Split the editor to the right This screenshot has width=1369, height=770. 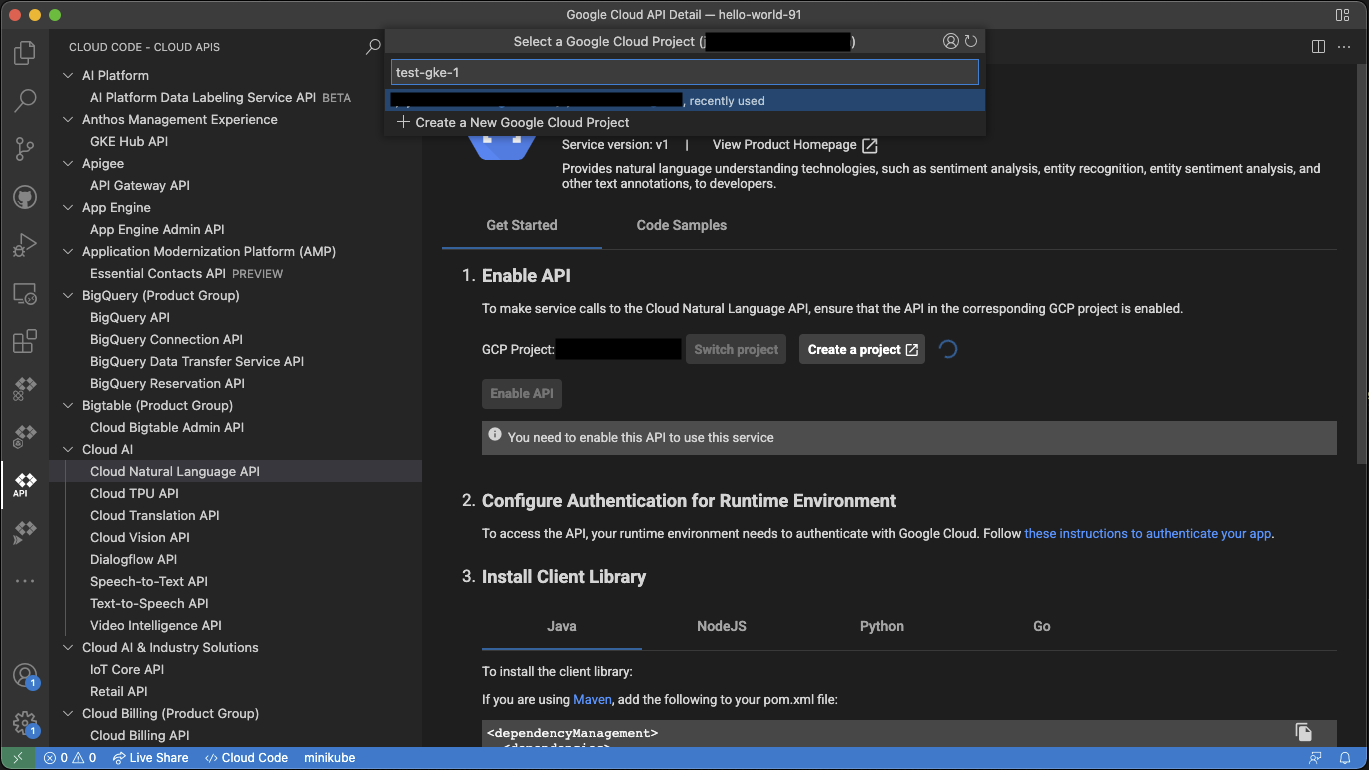(1318, 46)
